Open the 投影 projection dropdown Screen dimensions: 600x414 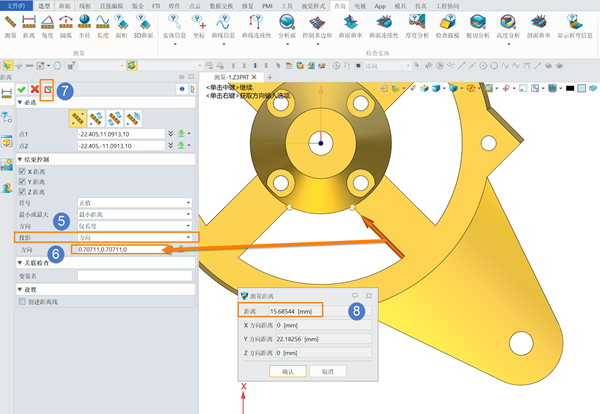point(135,238)
